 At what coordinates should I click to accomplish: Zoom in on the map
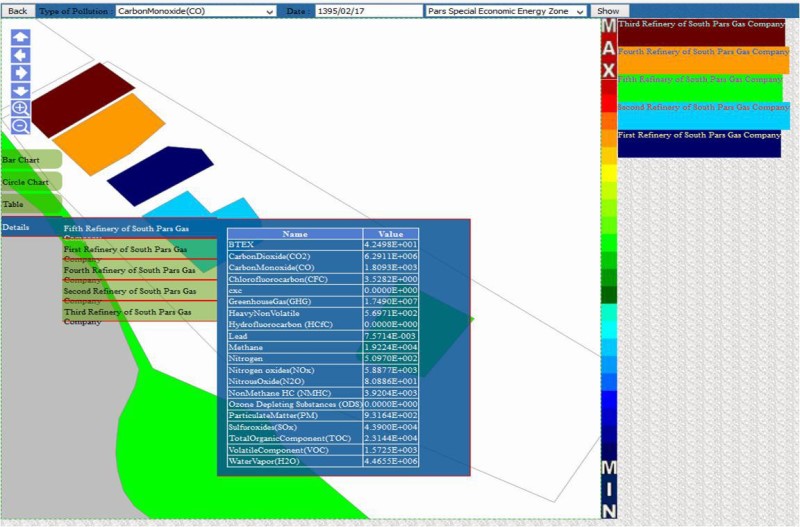click(x=20, y=108)
